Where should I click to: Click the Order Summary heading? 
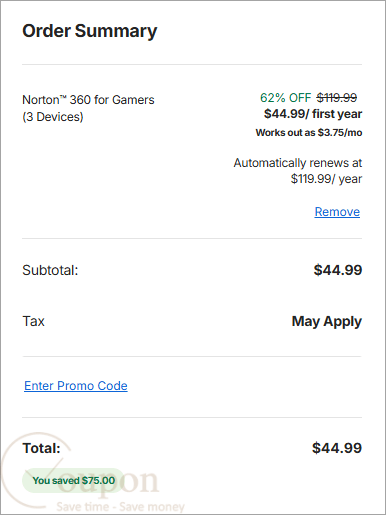(90, 31)
